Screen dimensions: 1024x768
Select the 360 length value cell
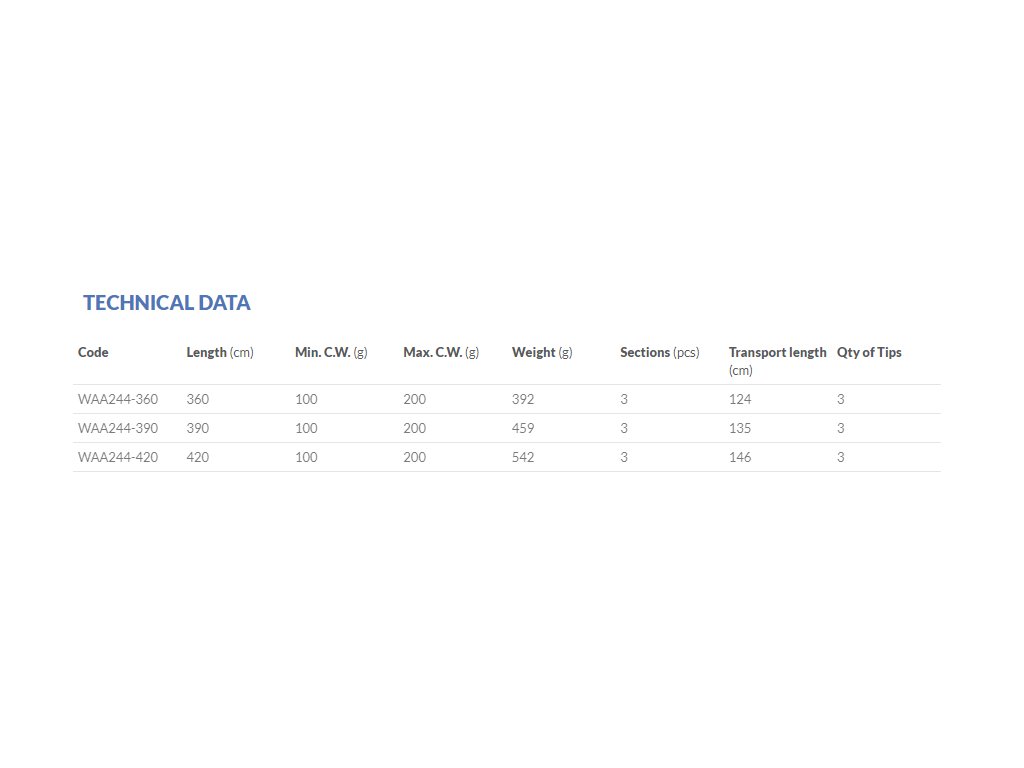(x=198, y=399)
